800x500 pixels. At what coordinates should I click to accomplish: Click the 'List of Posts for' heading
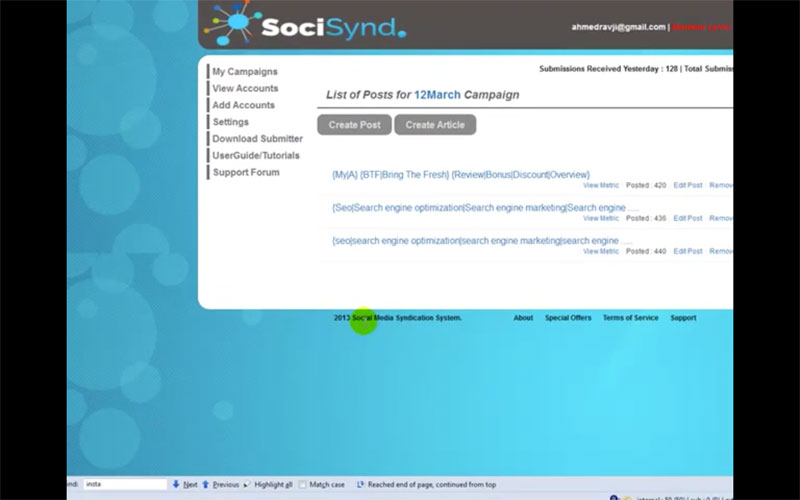(x=368, y=95)
